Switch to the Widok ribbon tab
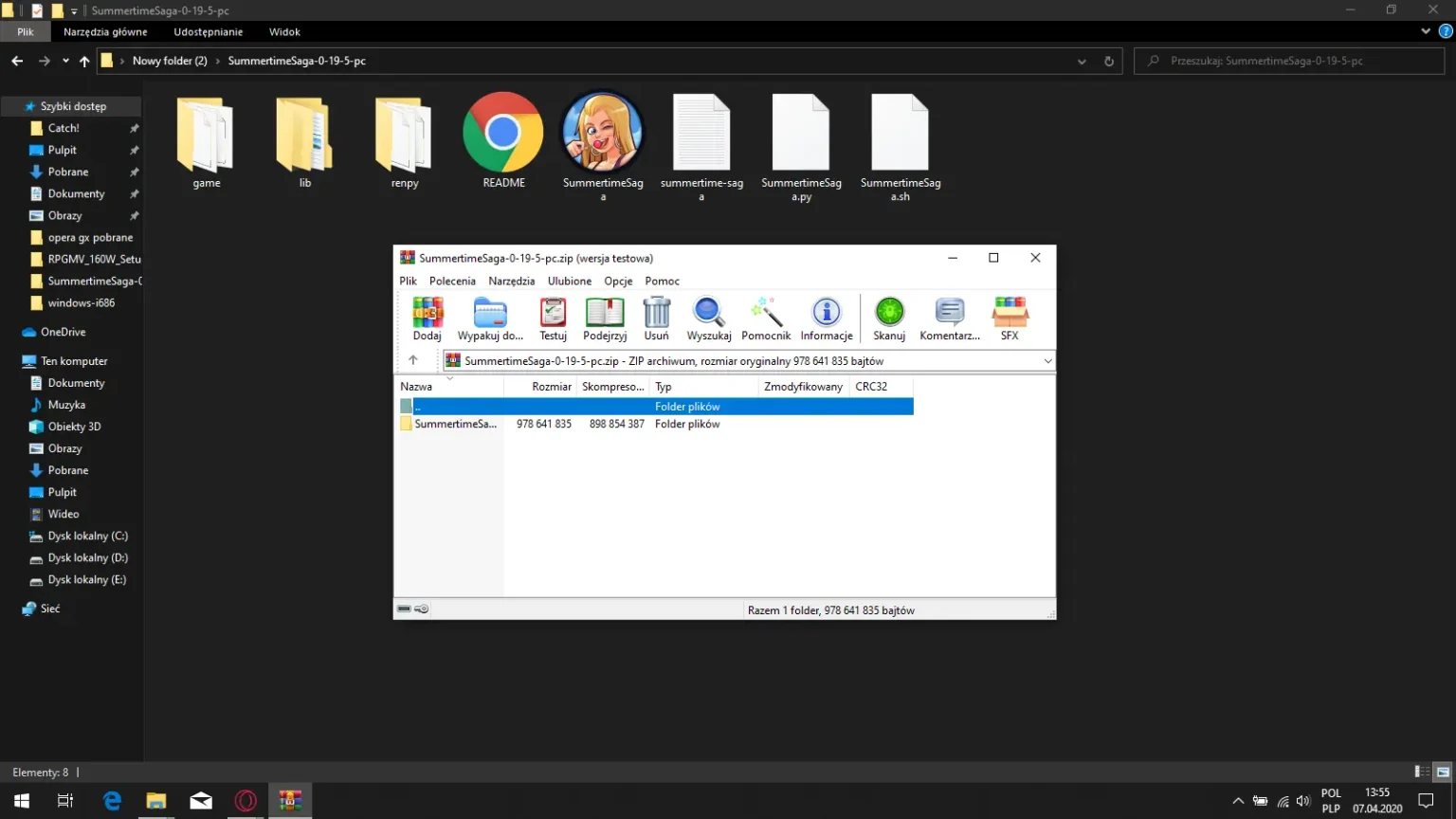Image resolution: width=1456 pixels, height=819 pixels. [284, 31]
